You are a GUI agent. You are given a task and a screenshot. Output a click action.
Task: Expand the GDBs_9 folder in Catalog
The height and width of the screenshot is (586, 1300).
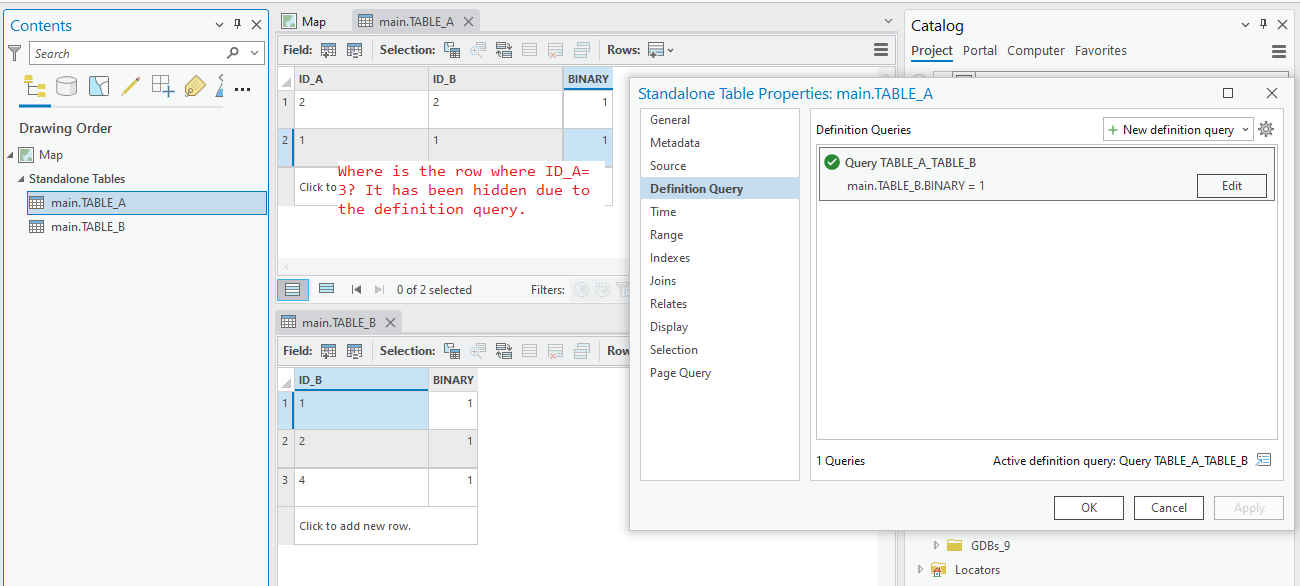(936, 546)
